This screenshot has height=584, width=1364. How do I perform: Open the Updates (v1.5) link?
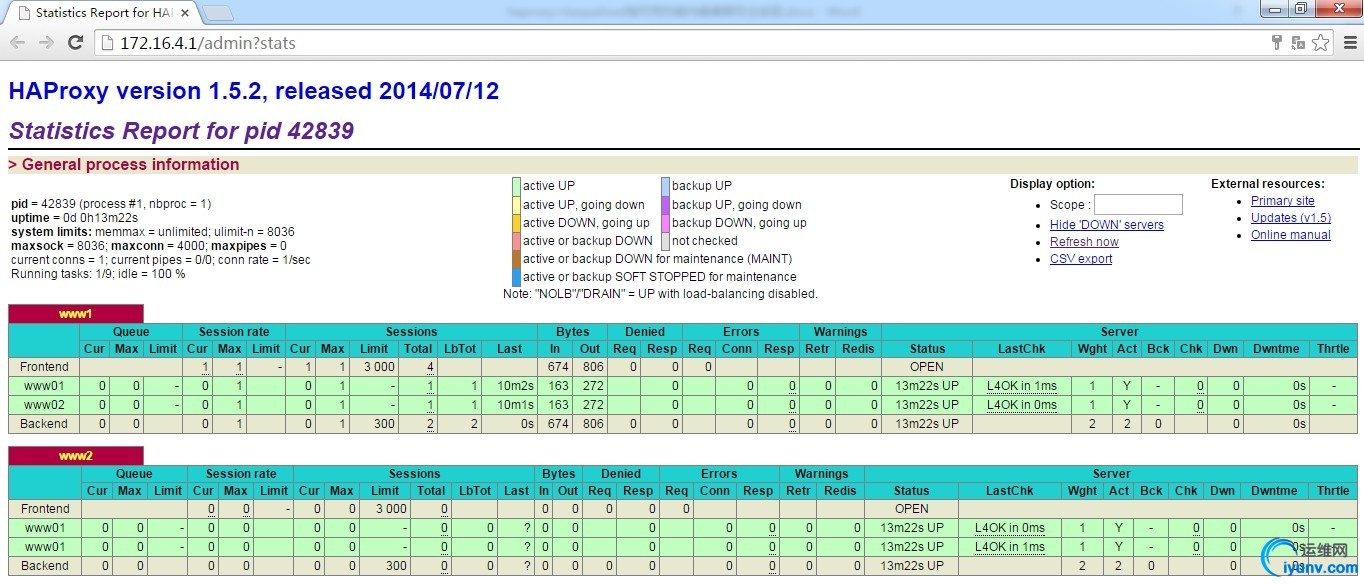point(1291,218)
